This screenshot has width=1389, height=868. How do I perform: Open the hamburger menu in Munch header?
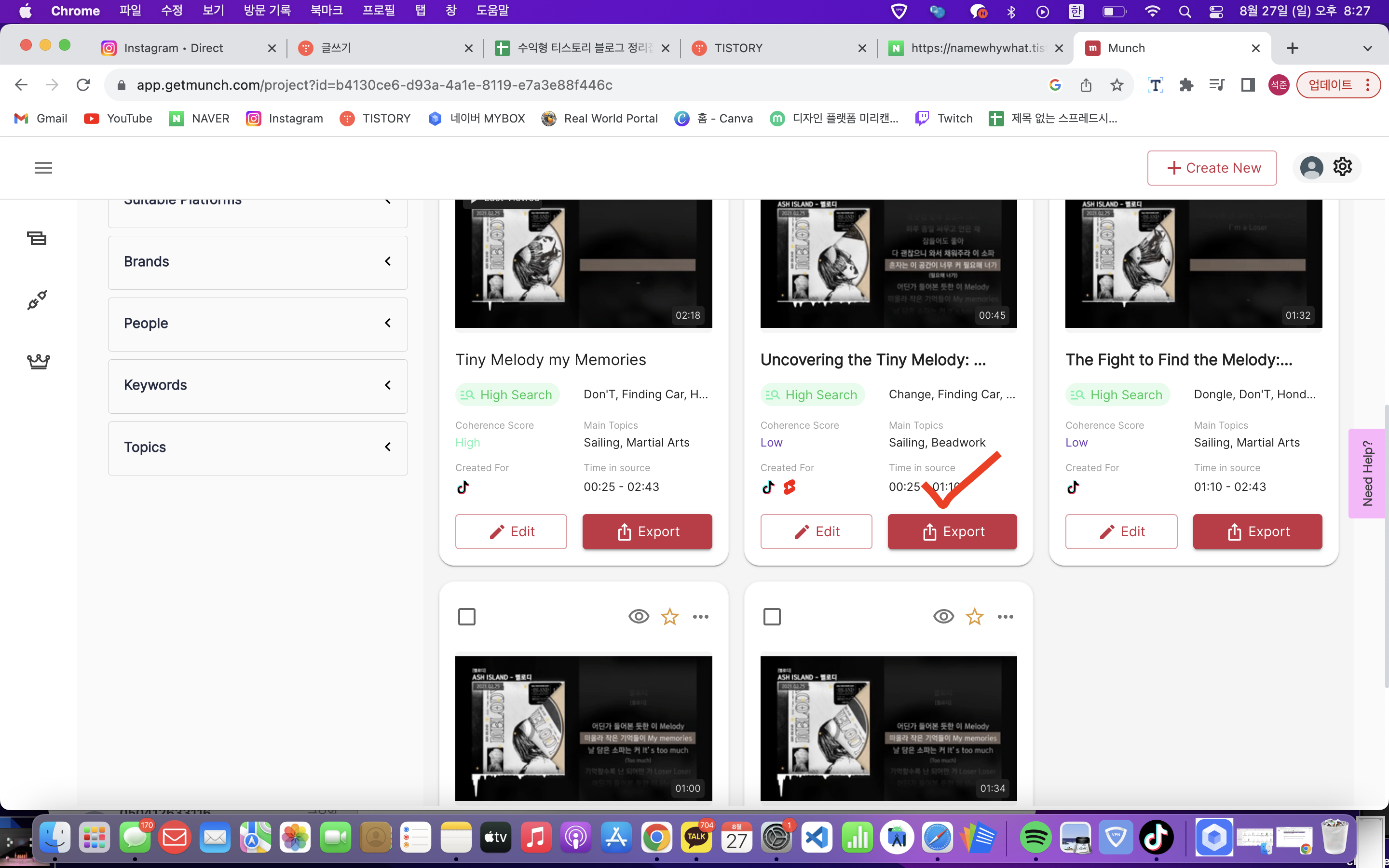coord(43,168)
